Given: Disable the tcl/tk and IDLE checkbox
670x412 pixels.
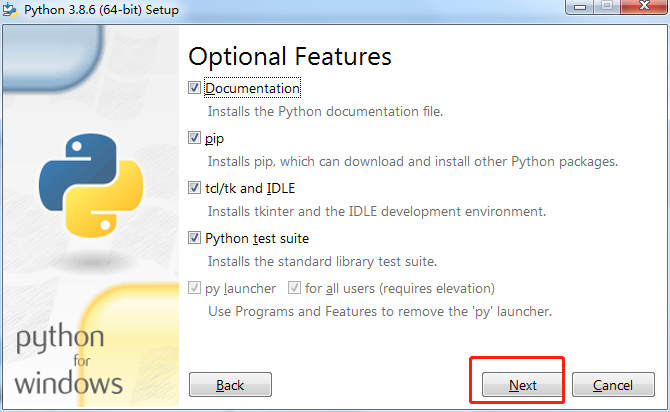Looking at the screenshot, I should [x=195, y=188].
